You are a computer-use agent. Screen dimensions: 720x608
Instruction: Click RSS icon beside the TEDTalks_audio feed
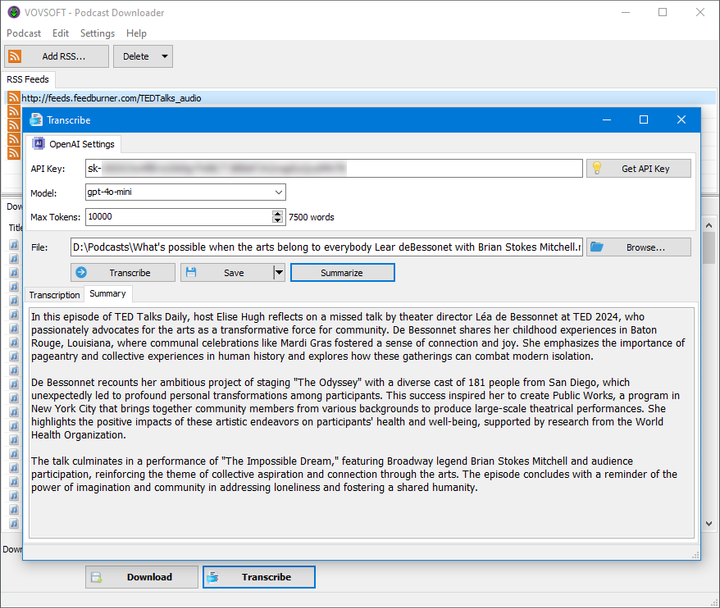[14, 98]
